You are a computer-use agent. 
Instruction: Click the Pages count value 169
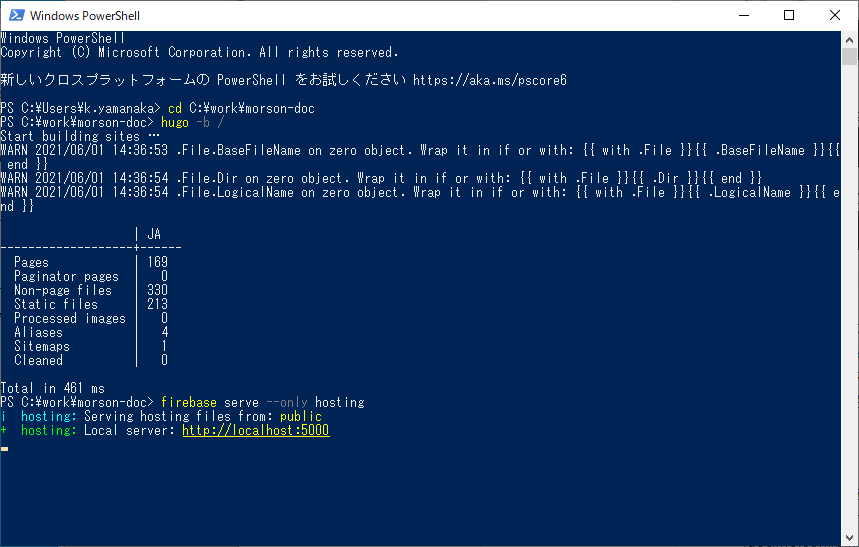[157, 262]
